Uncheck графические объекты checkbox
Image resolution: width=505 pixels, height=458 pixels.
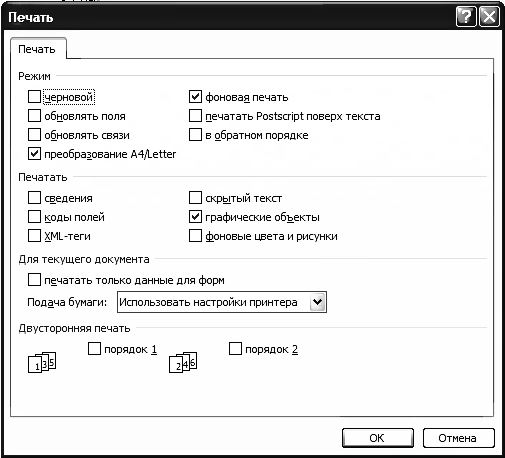(x=195, y=217)
